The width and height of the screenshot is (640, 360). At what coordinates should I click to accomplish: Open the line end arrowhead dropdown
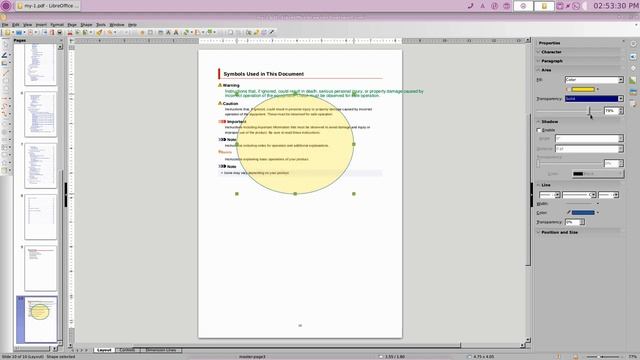608,195
